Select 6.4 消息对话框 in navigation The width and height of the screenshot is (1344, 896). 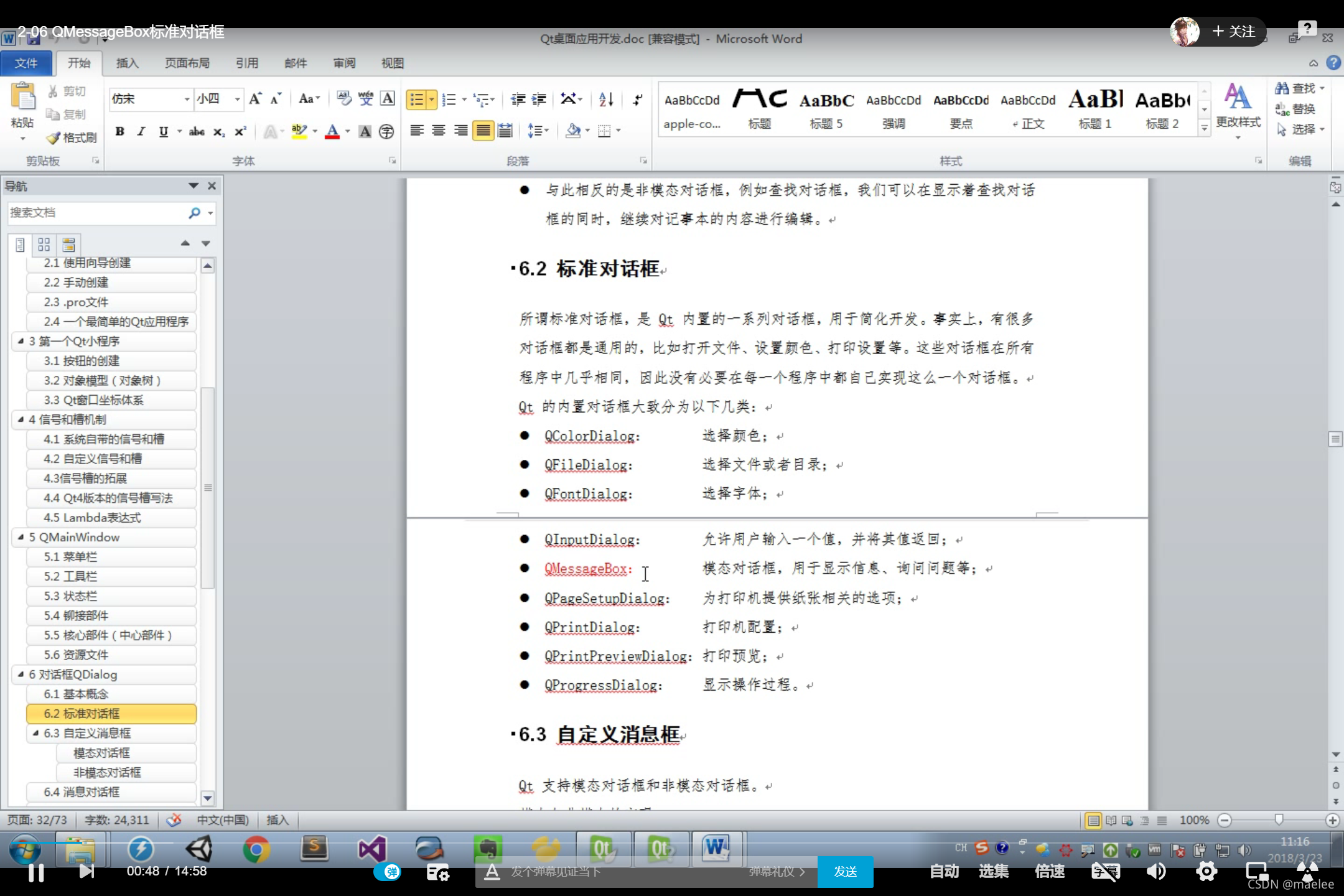pyautogui.click(x=112, y=792)
